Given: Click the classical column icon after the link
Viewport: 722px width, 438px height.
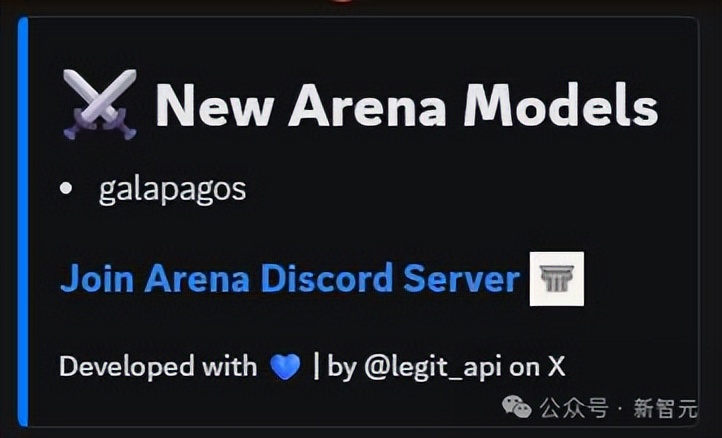Looking at the screenshot, I should [557, 279].
